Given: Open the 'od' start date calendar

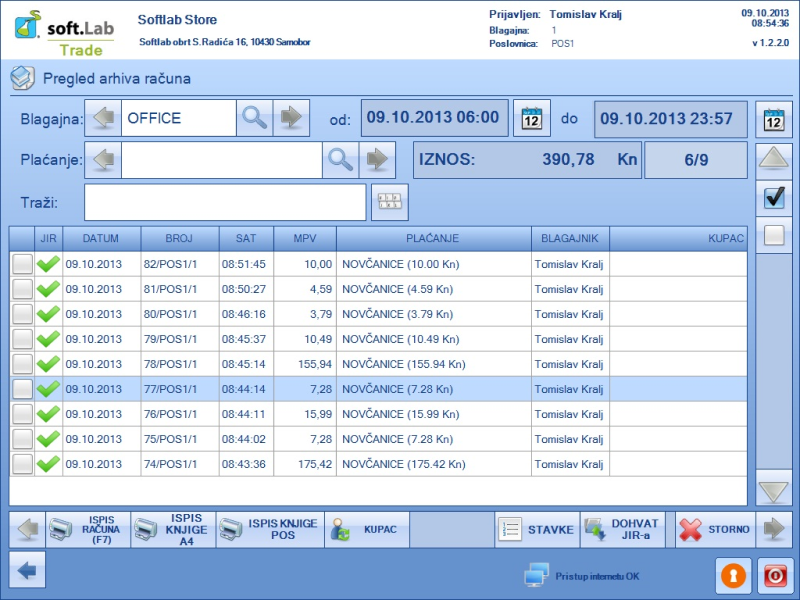Looking at the screenshot, I should point(532,119).
